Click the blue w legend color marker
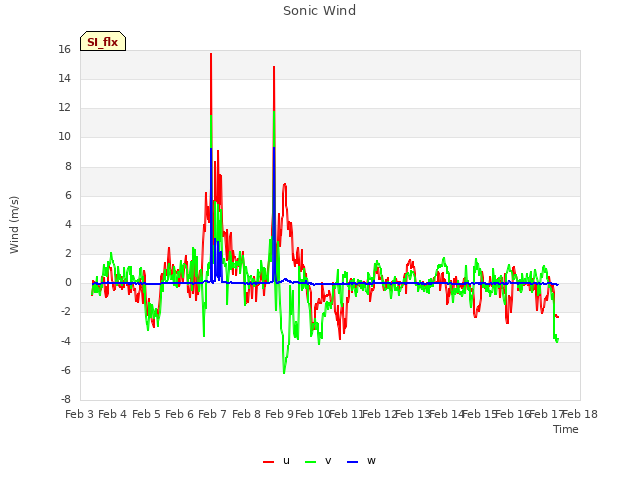Viewport: 640px width, 480px height. (352, 462)
